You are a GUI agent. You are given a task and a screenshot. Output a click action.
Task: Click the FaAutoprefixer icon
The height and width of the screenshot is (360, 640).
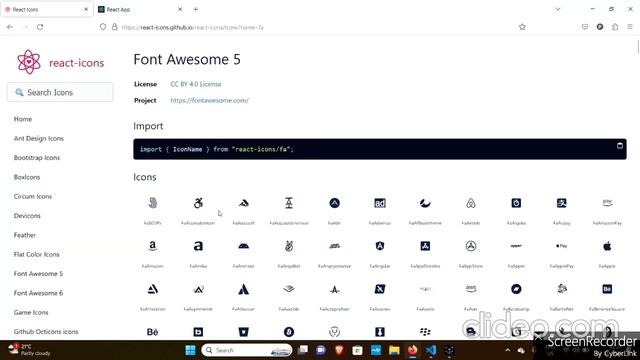(x=334, y=289)
